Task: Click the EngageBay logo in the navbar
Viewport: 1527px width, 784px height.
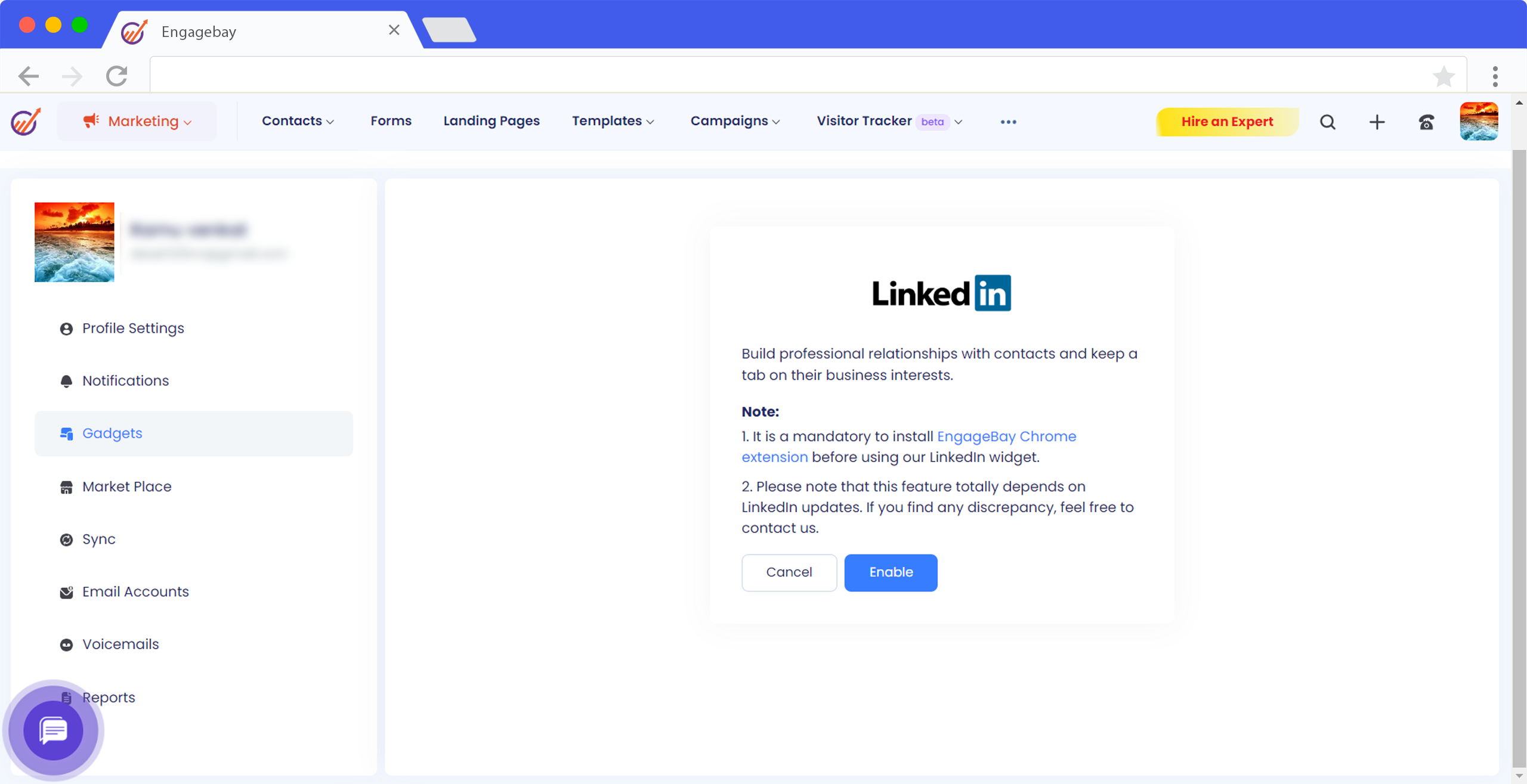Action: pos(26,122)
